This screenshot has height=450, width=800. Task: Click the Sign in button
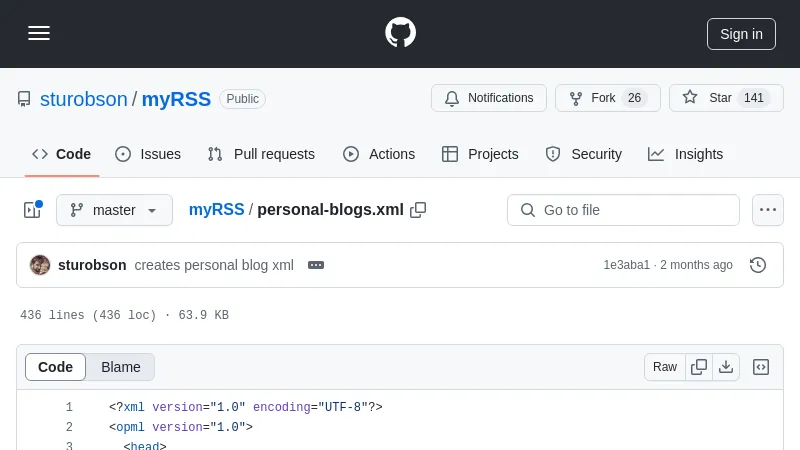(x=741, y=33)
